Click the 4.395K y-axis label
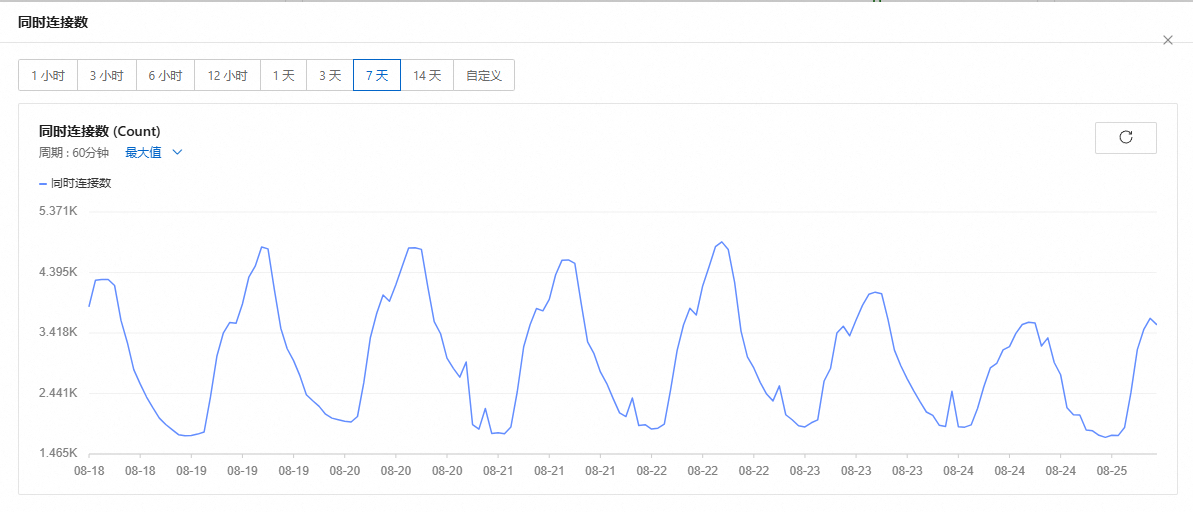Viewport: 1193px width, 512px height. tap(57, 272)
